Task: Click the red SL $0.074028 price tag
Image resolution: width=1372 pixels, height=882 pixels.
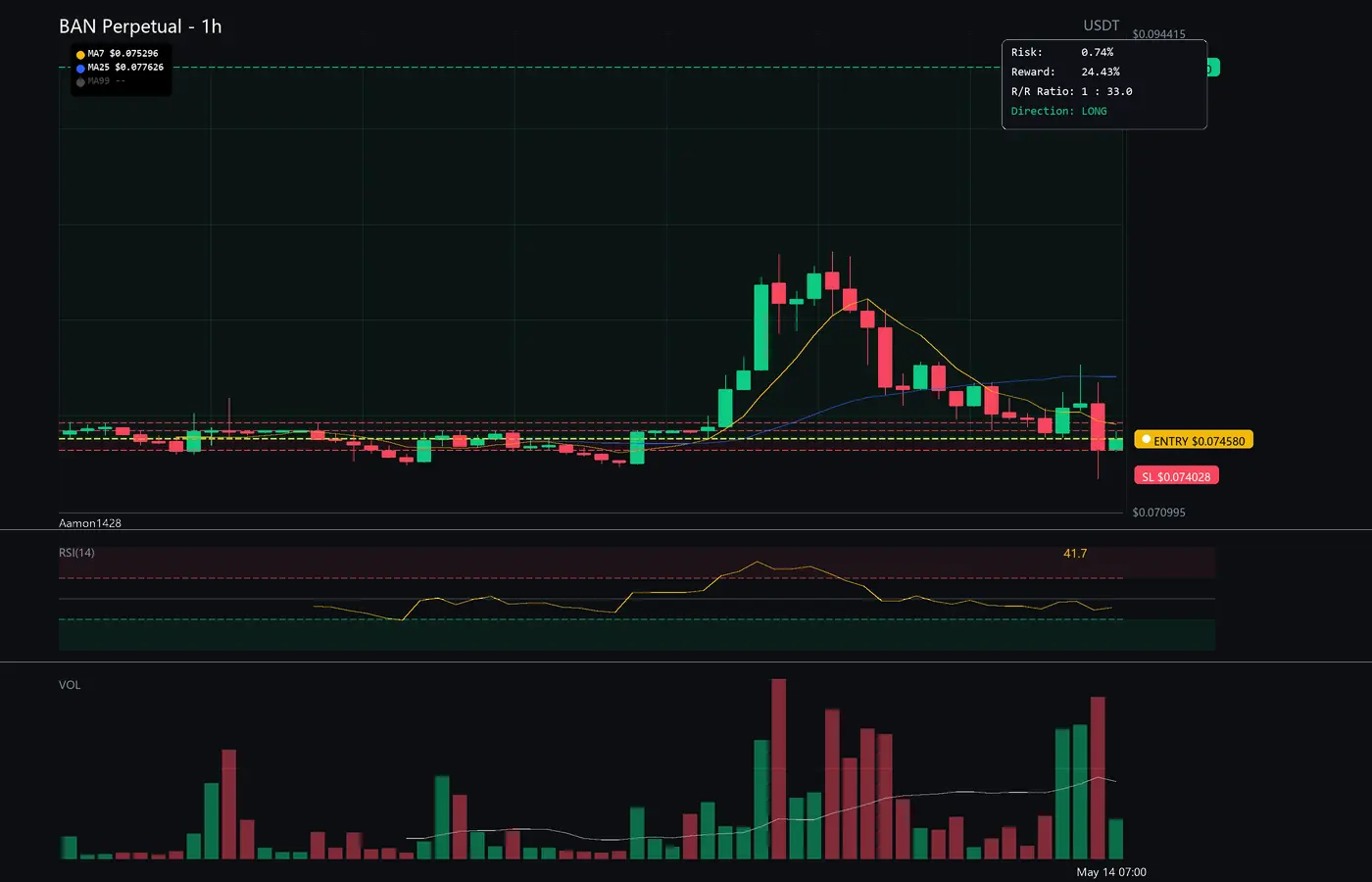Action: pyautogui.click(x=1176, y=476)
